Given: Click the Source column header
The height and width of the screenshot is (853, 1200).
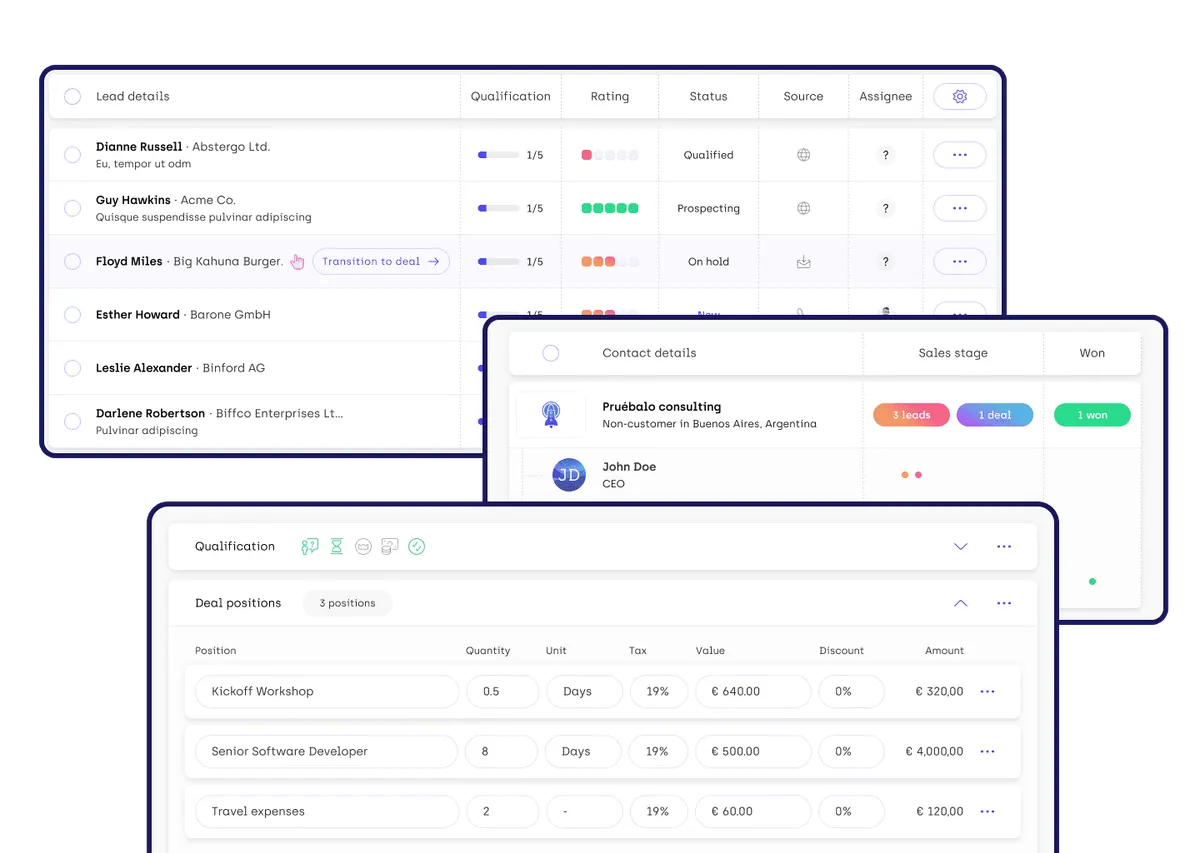Looking at the screenshot, I should [803, 97].
